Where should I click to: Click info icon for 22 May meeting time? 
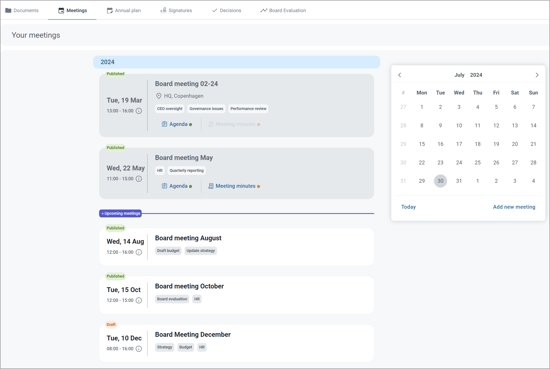pyautogui.click(x=139, y=179)
